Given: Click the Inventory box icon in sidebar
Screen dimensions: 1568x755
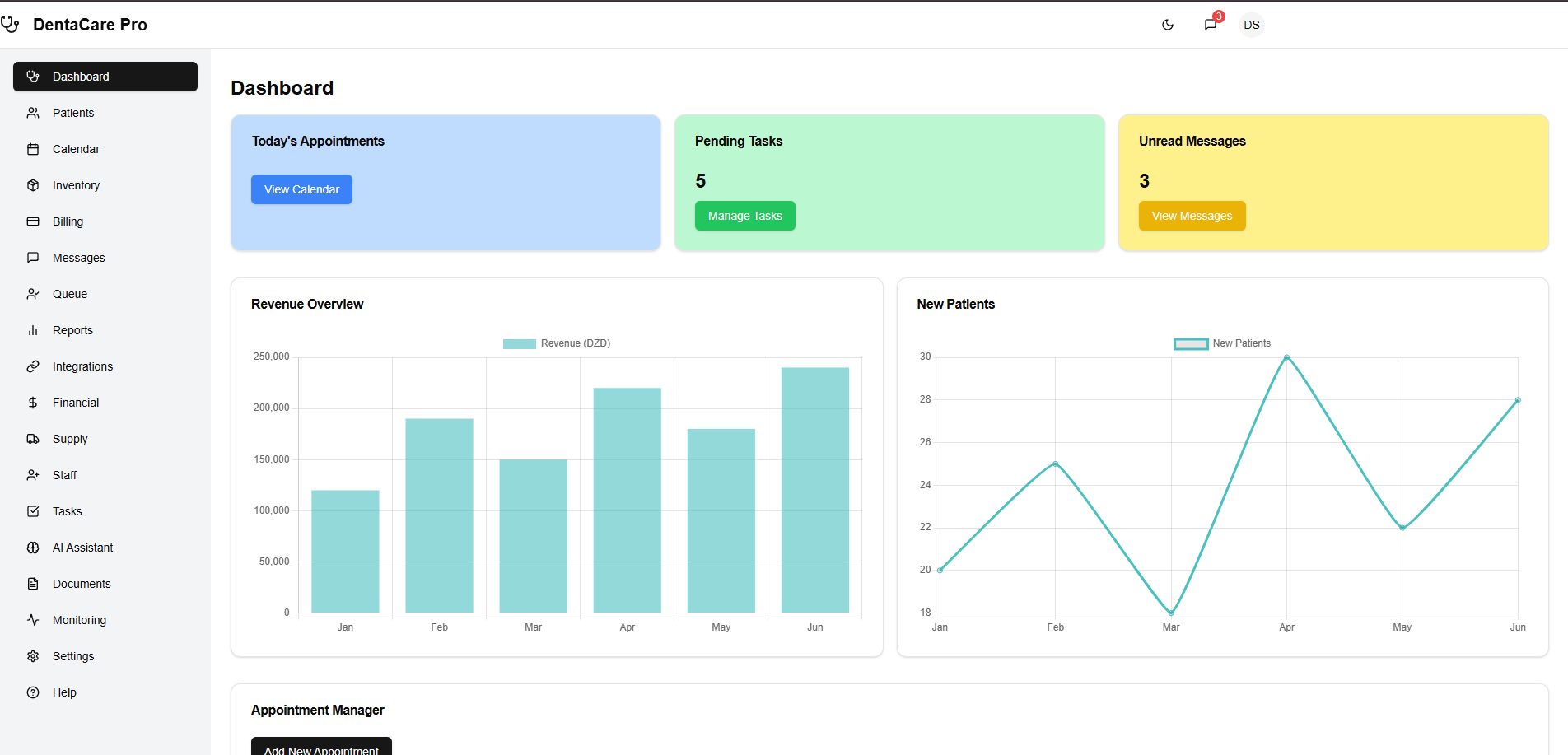Looking at the screenshot, I should click(x=33, y=185).
